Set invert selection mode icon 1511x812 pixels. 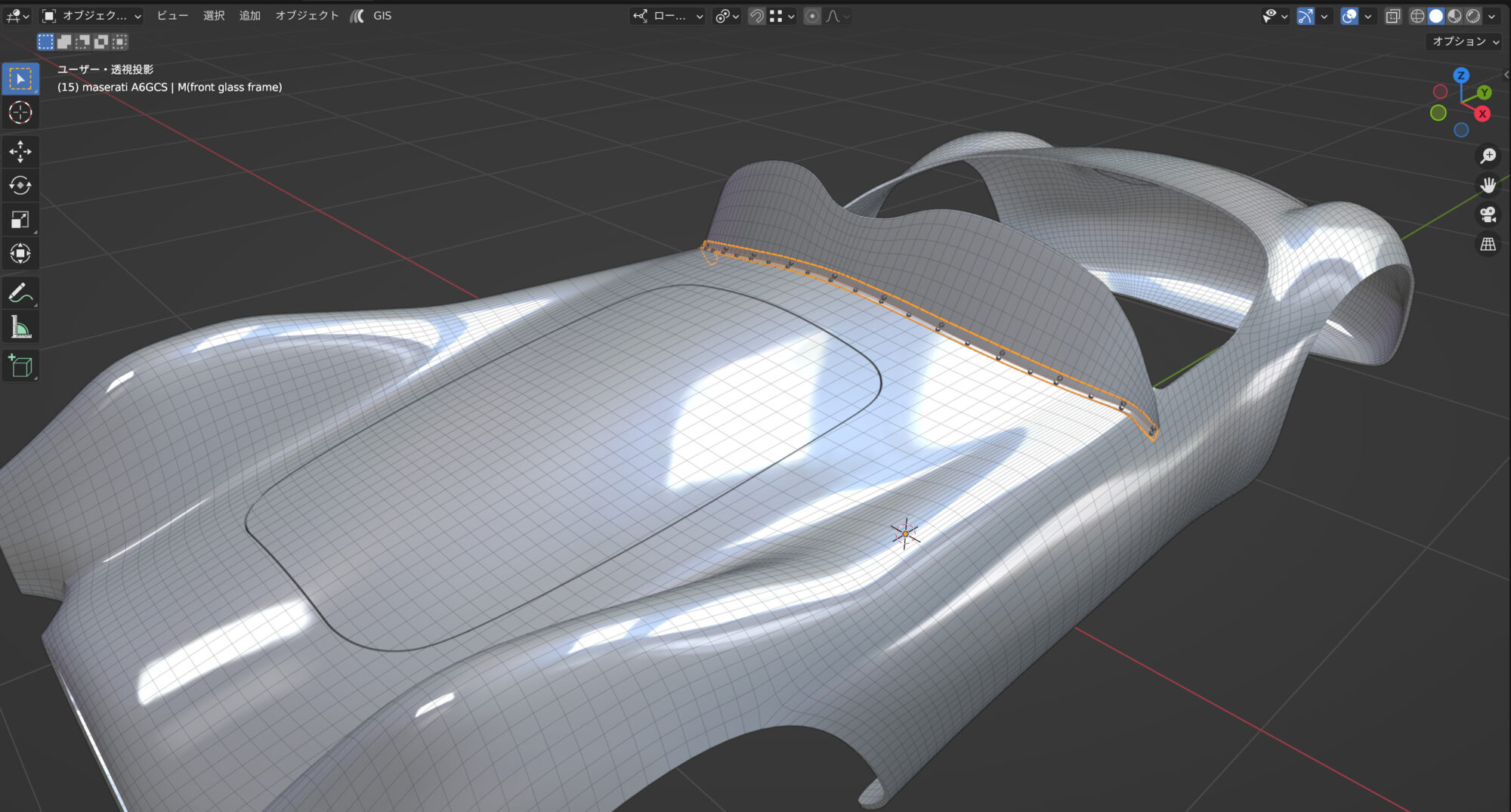tap(100, 42)
